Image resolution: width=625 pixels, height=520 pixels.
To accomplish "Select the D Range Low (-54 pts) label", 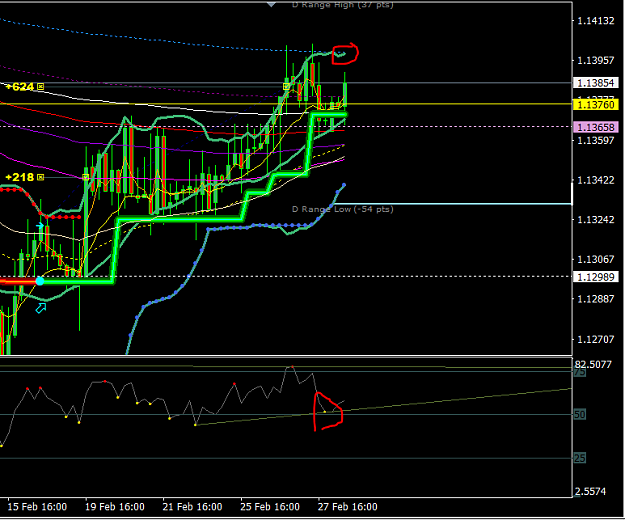I will (342, 209).
